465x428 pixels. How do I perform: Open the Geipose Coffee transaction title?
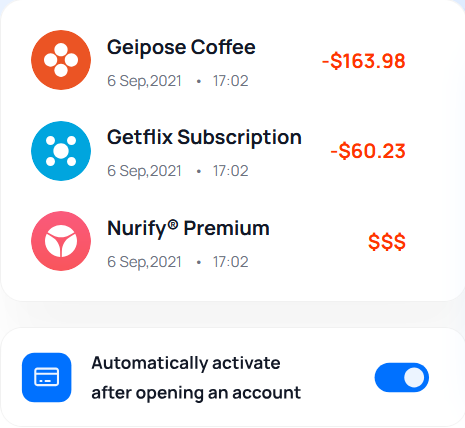point(181,47)
